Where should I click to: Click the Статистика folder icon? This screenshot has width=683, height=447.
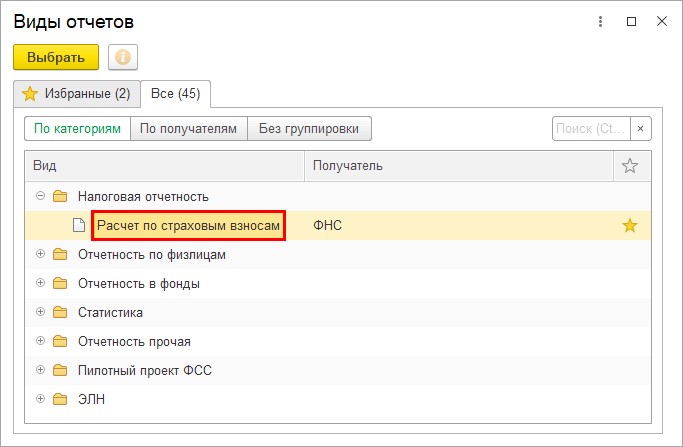60,312
